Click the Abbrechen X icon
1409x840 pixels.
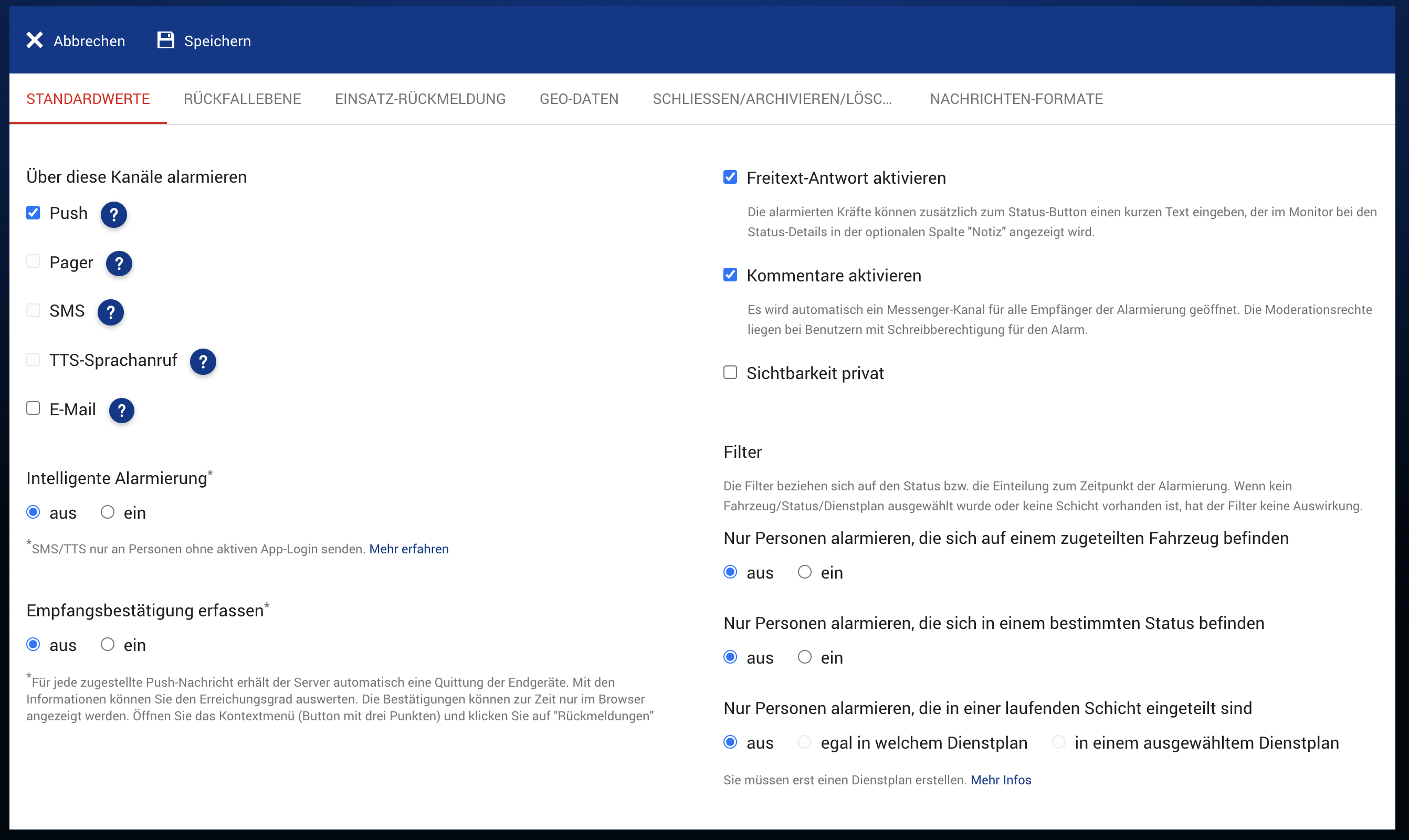35,40
